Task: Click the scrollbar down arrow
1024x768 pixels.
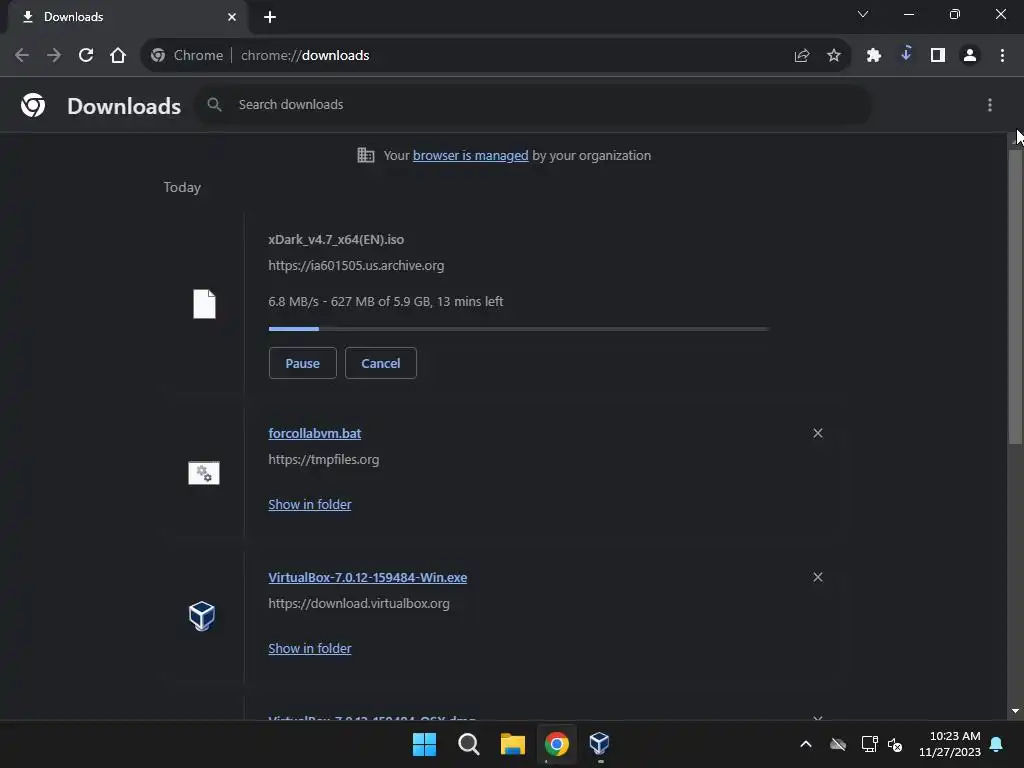Action: [1016, 711]
